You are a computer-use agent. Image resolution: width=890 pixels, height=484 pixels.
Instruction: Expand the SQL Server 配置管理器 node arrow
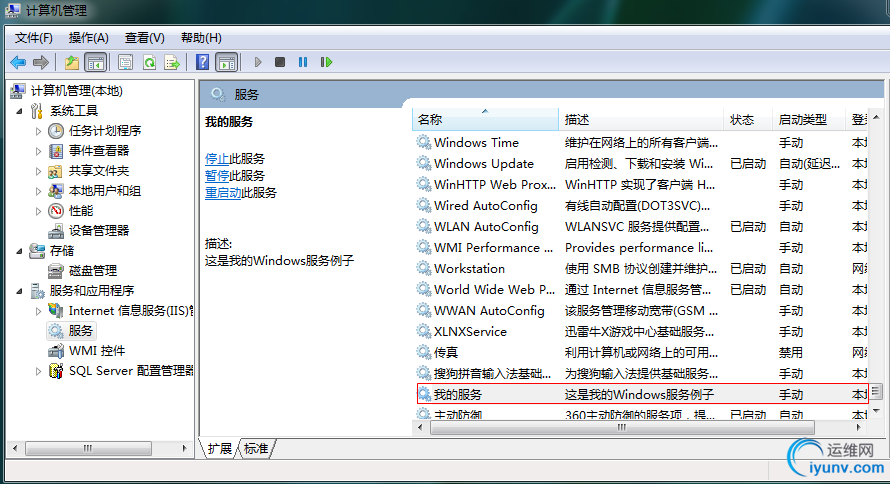tap(38, 371)
